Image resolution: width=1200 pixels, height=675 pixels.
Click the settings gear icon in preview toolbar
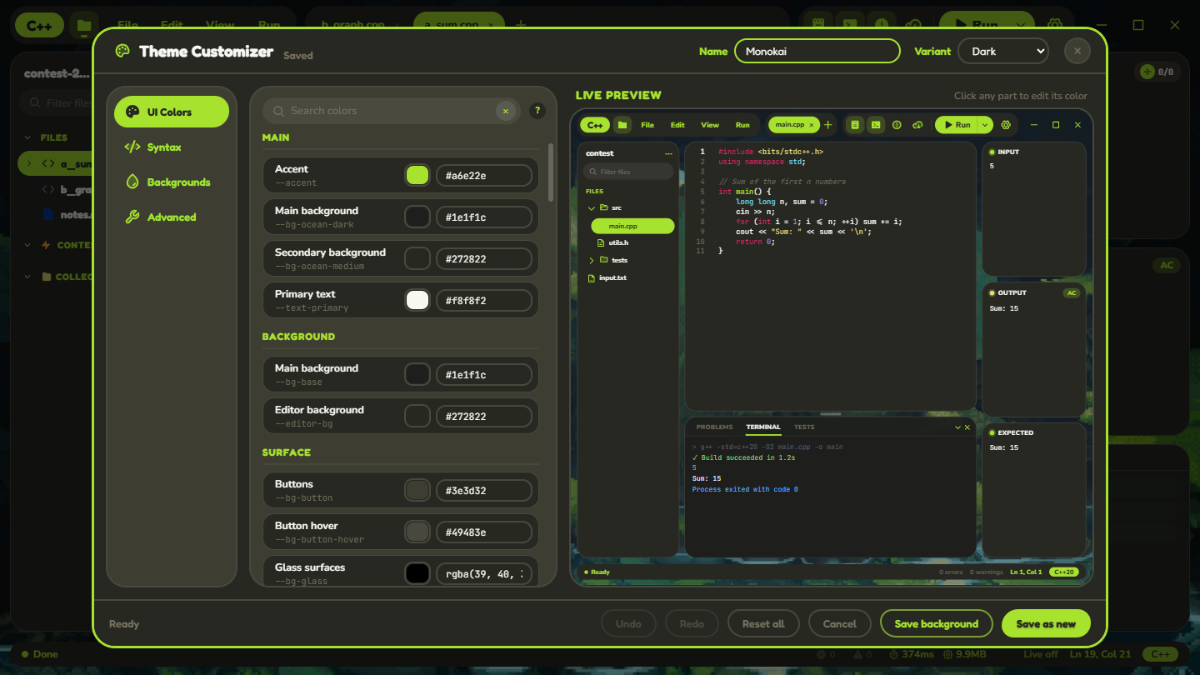pyautogui.click(x=1006, y=125)
